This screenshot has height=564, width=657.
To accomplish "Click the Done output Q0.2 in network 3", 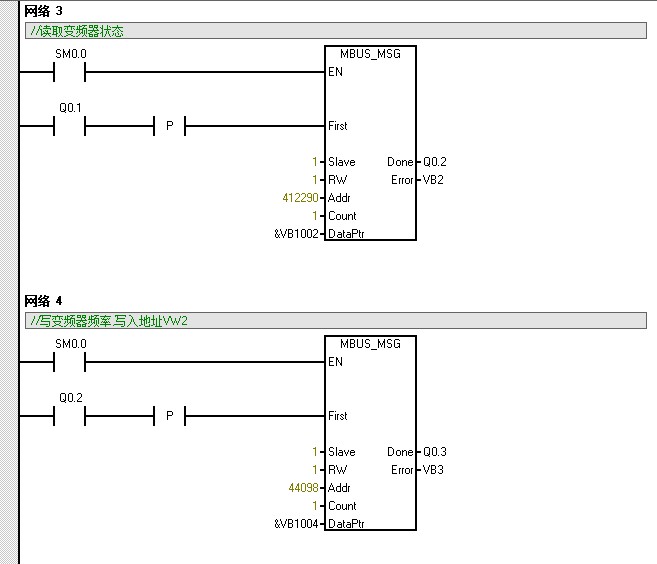I will point(435,162).
